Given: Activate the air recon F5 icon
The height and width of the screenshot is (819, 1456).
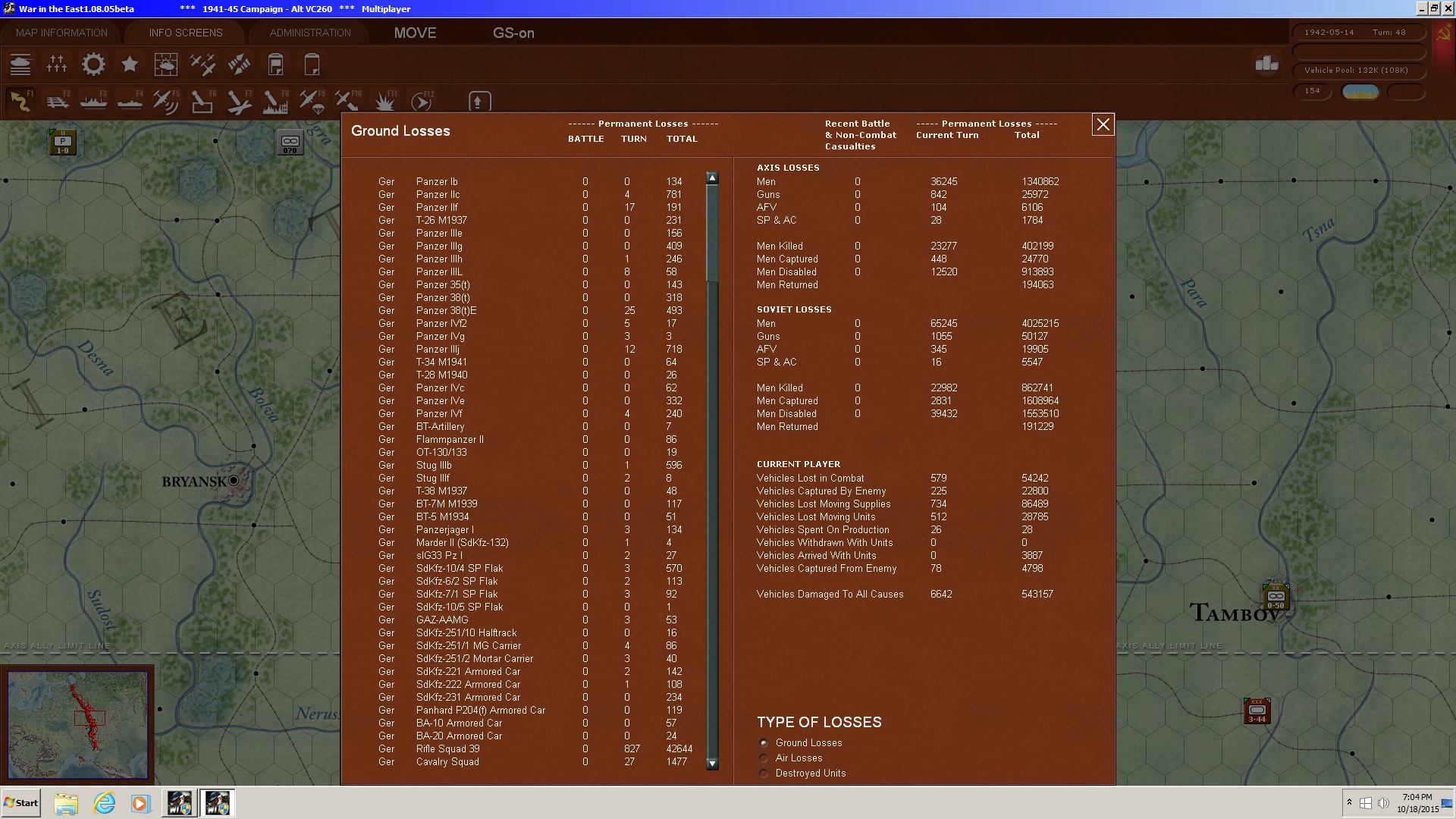Looking at the screenshot, I should tap(165, 102).
